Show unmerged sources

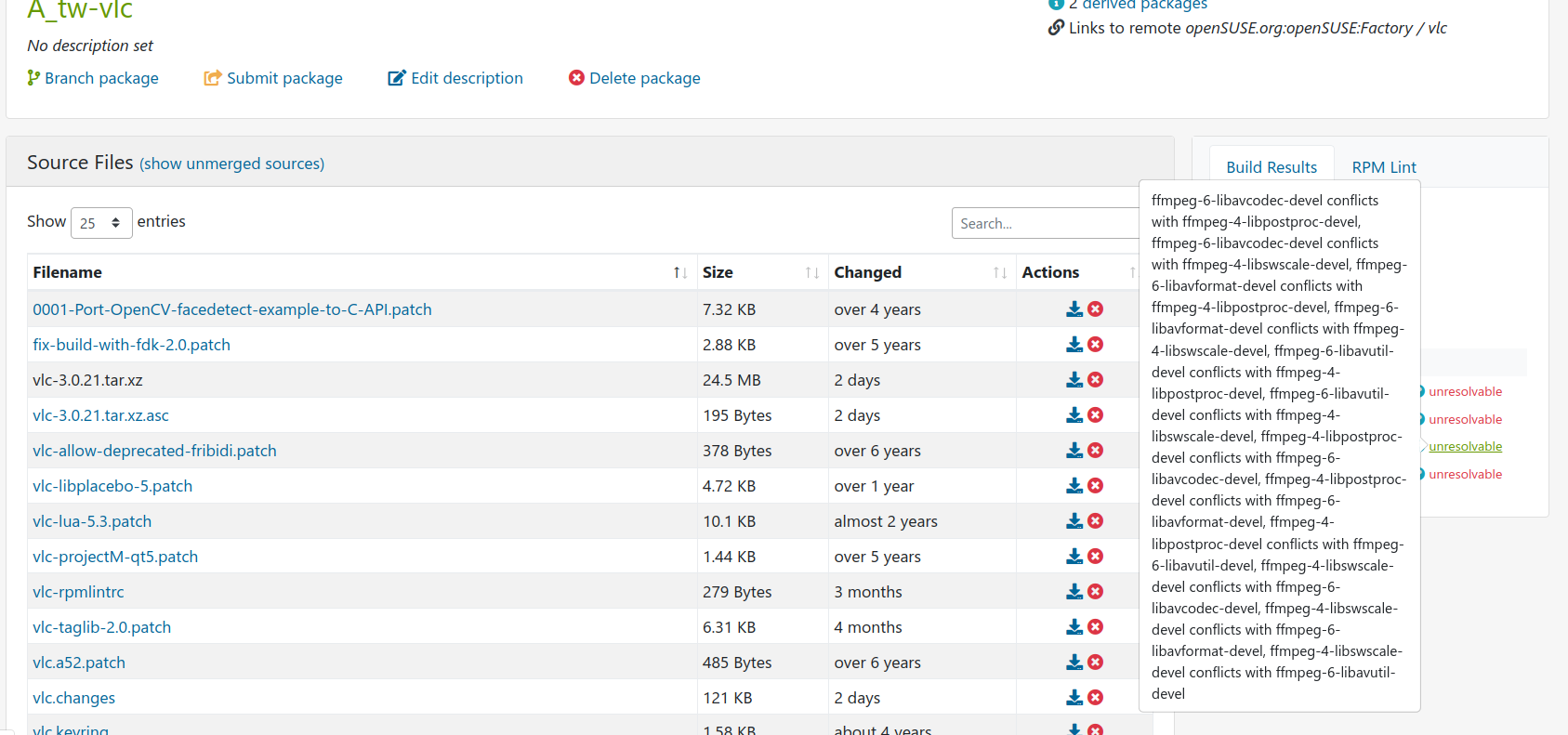pos(231,164)
